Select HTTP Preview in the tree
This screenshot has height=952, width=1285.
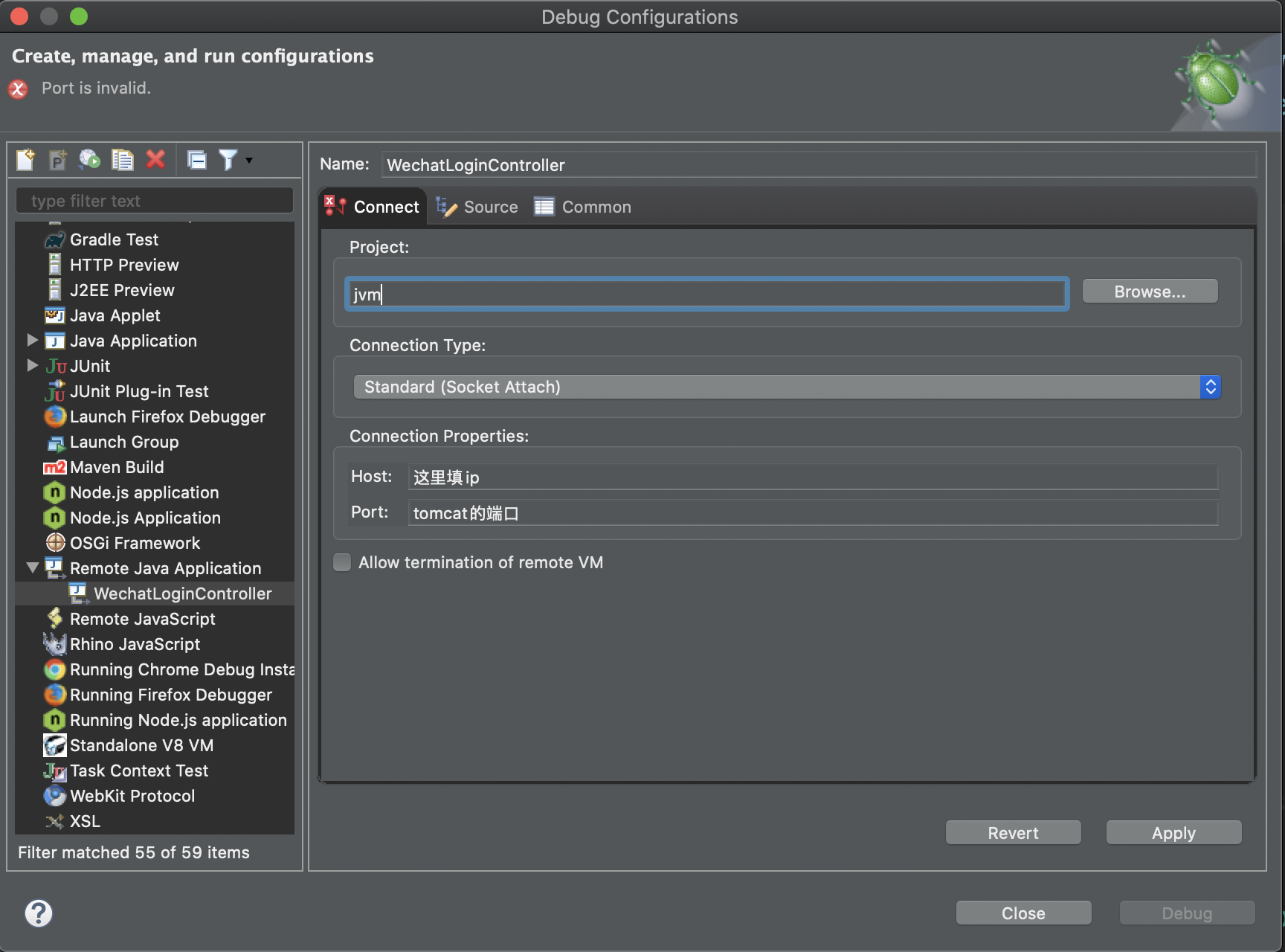pos(124,265)
